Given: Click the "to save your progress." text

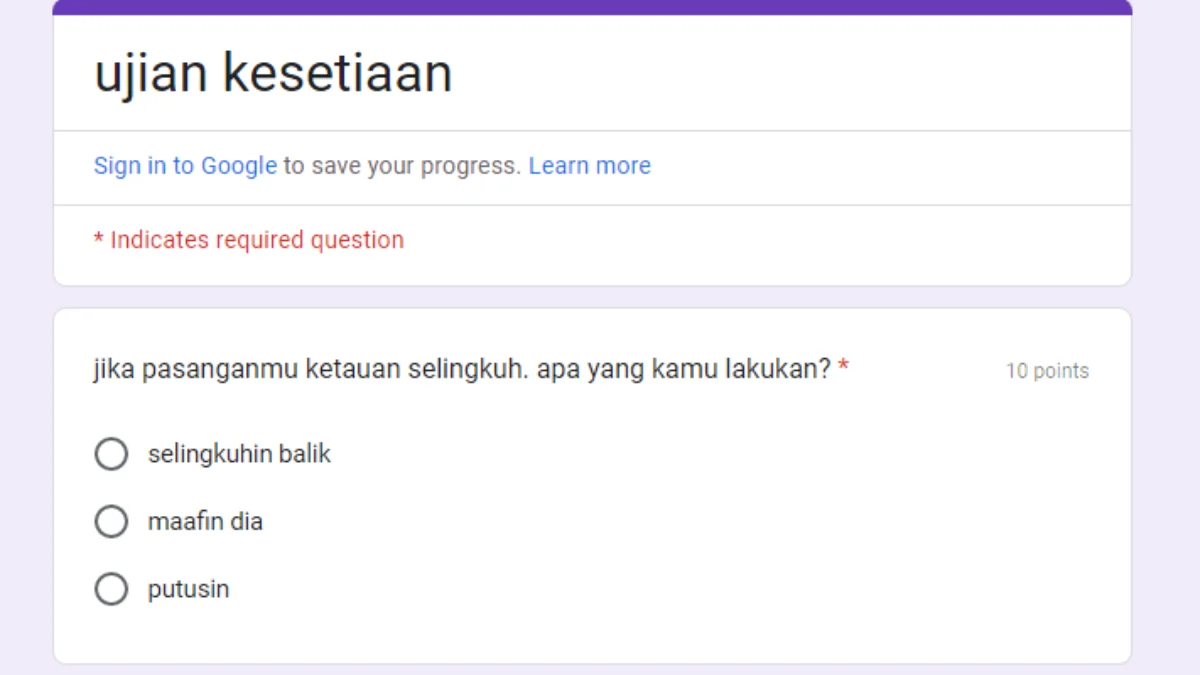Looking at the screenshot, I should tap(402, 166).
